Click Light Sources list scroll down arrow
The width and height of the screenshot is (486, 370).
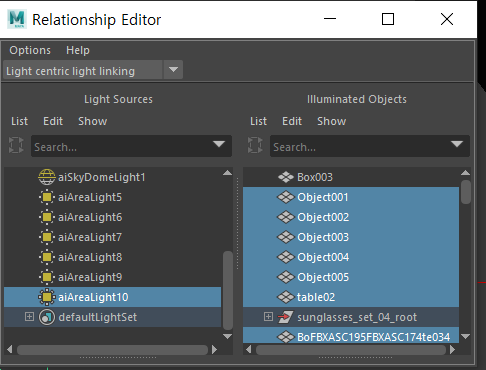click(x=228, y=336)
